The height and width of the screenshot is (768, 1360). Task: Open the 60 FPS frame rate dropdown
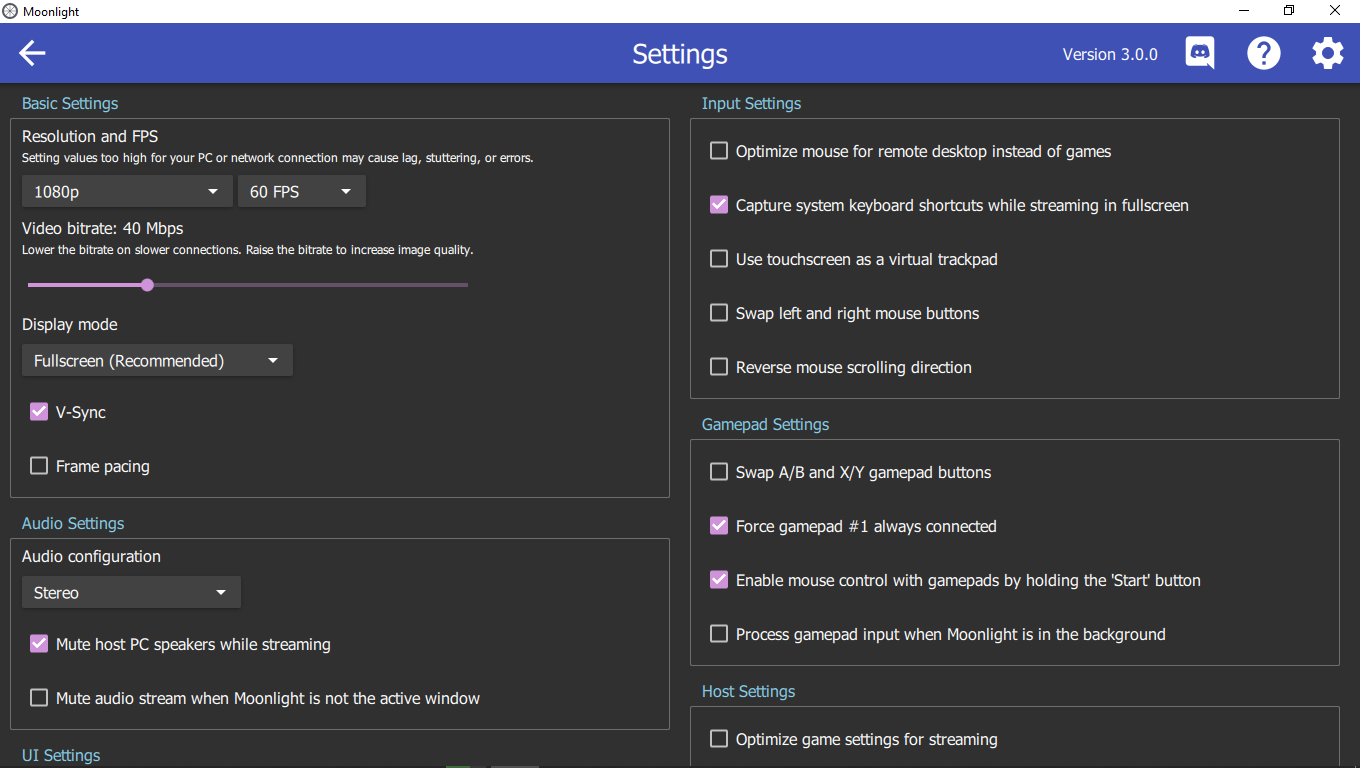pyautogui.click(x=301, y=191)
